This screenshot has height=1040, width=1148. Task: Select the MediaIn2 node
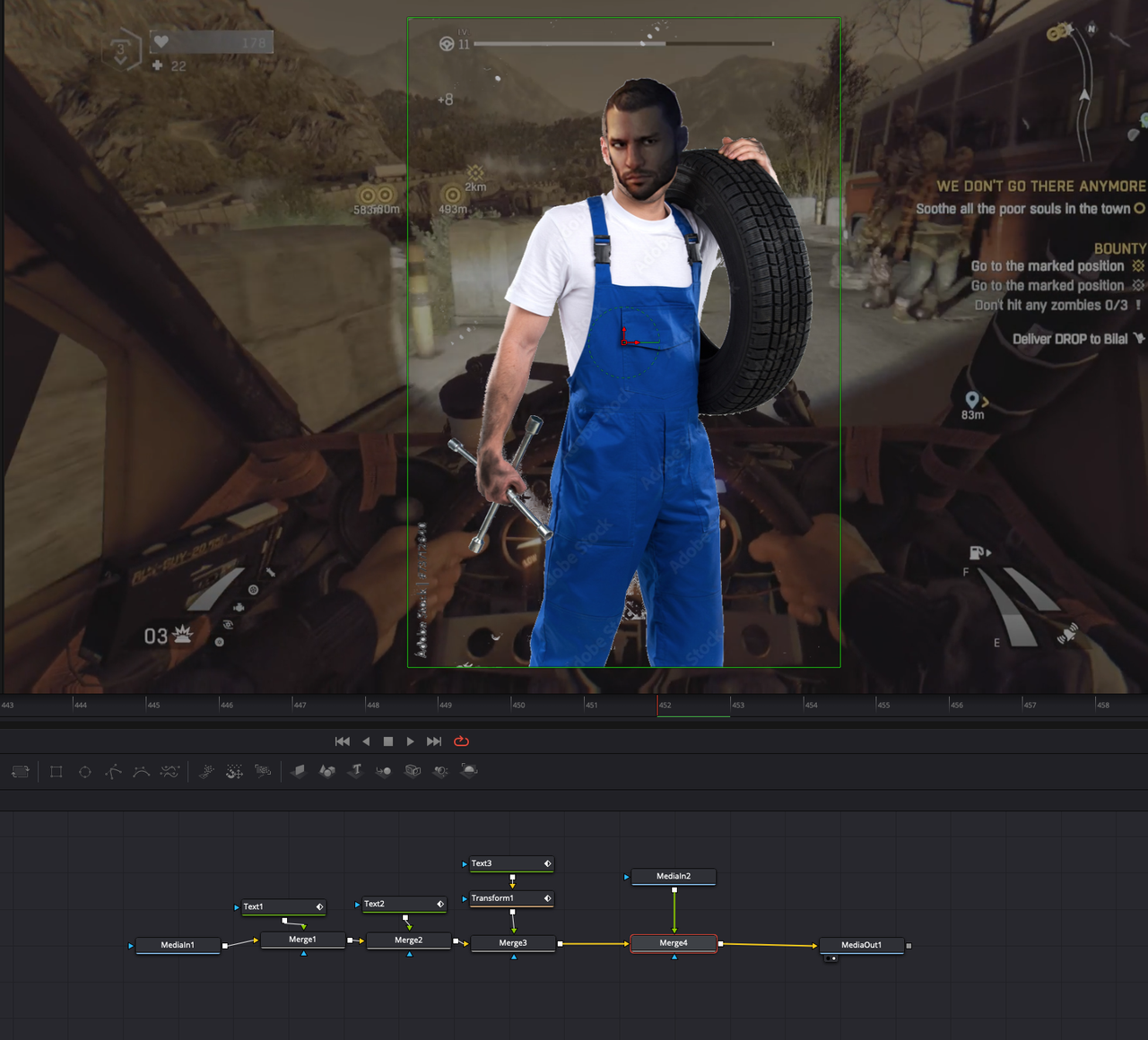pyautogui.click(x=674, y=876)
